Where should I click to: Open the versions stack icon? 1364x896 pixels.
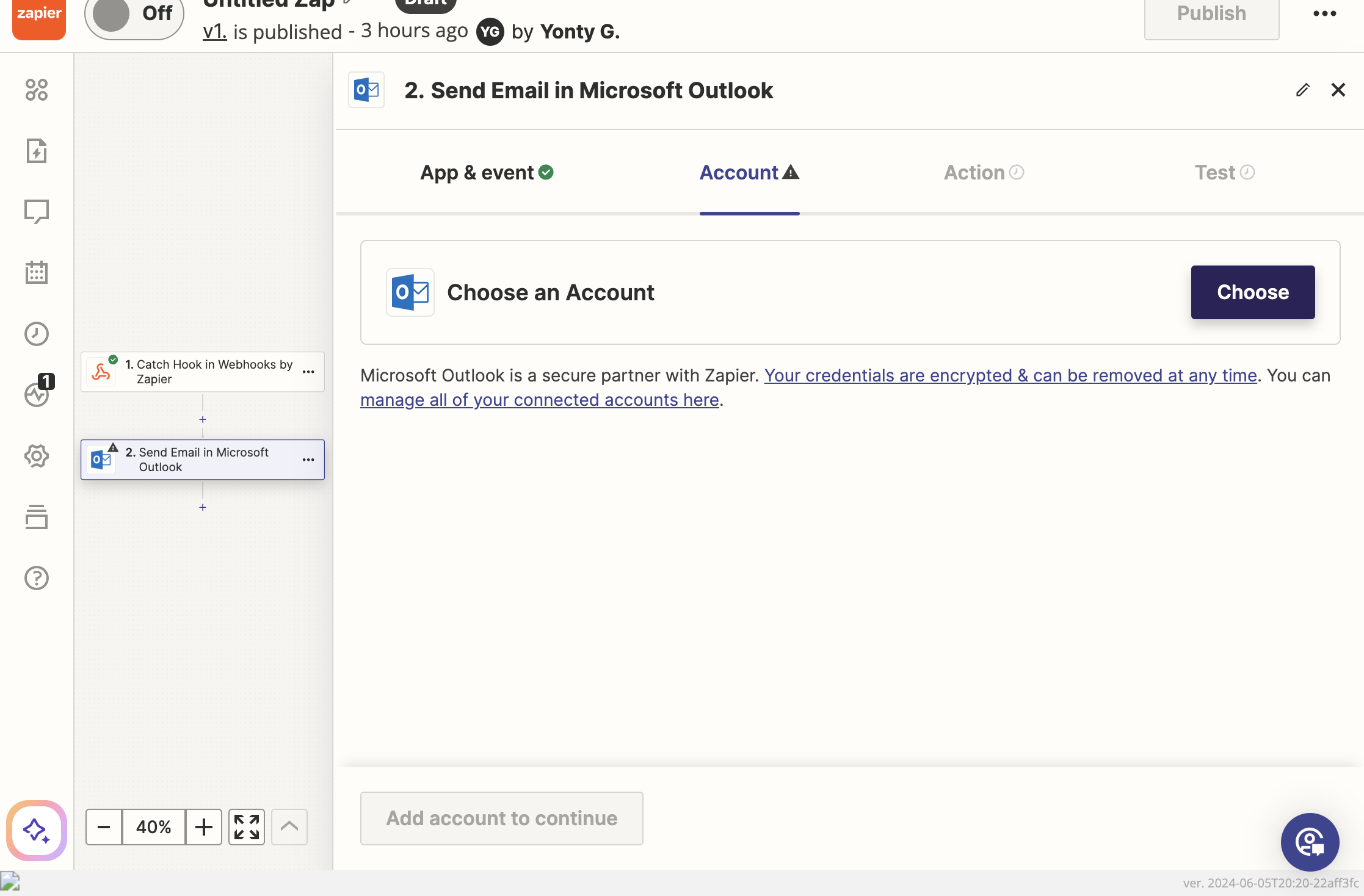tap(37, 517)
